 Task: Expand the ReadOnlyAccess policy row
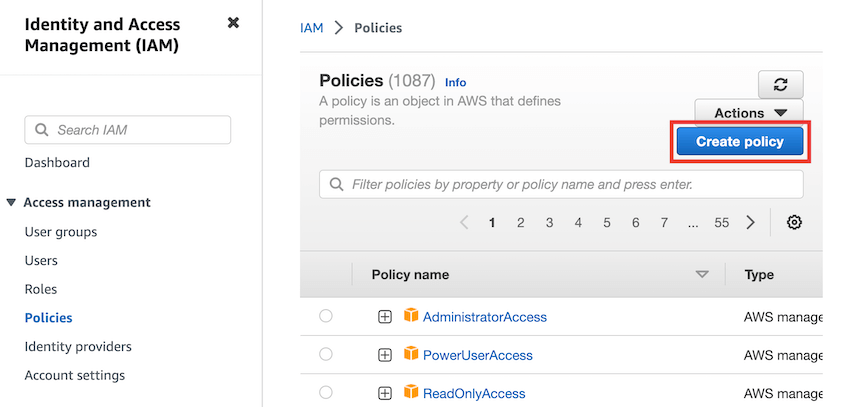(x=384, y=394)
